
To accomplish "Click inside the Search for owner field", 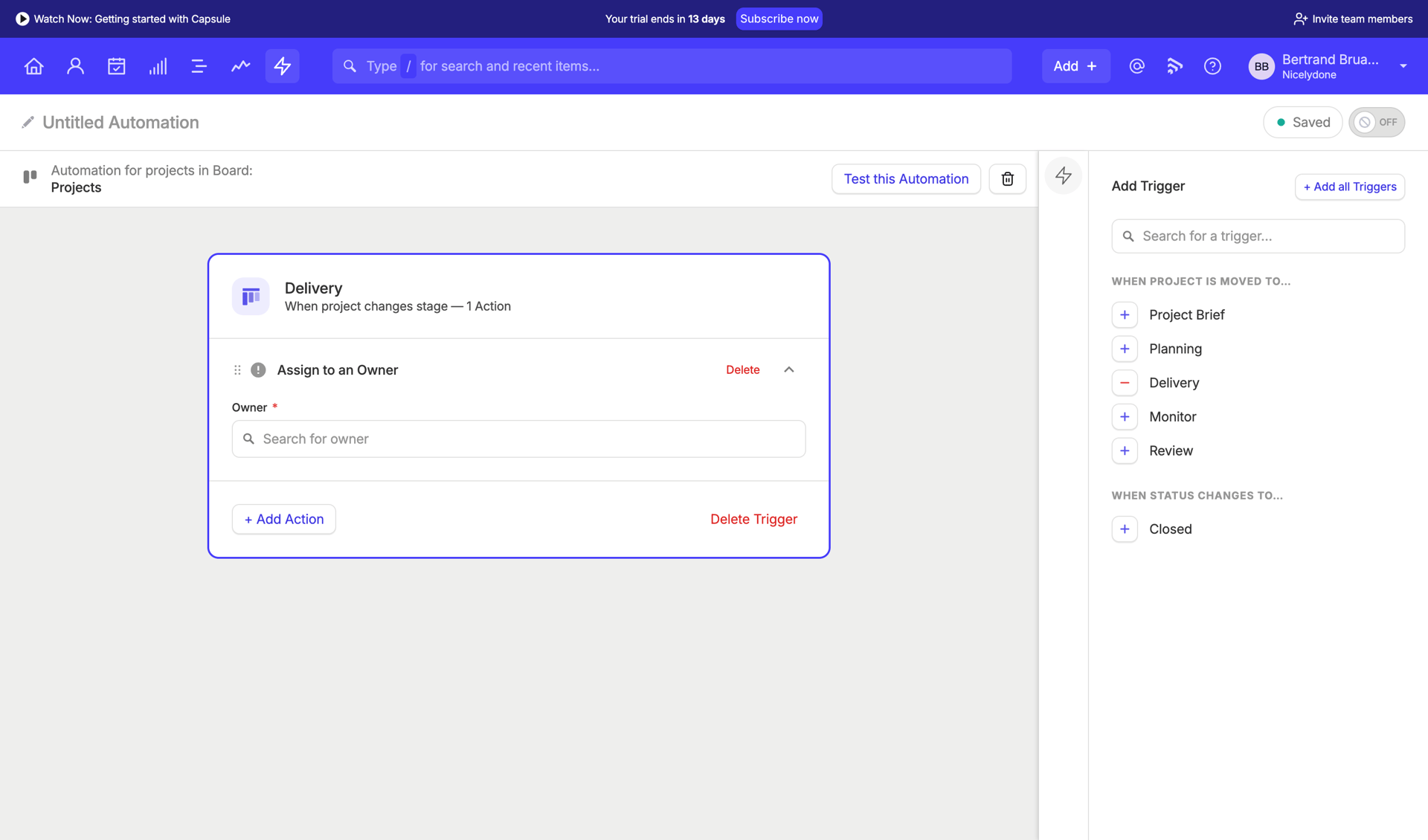I will click(518, 439).
